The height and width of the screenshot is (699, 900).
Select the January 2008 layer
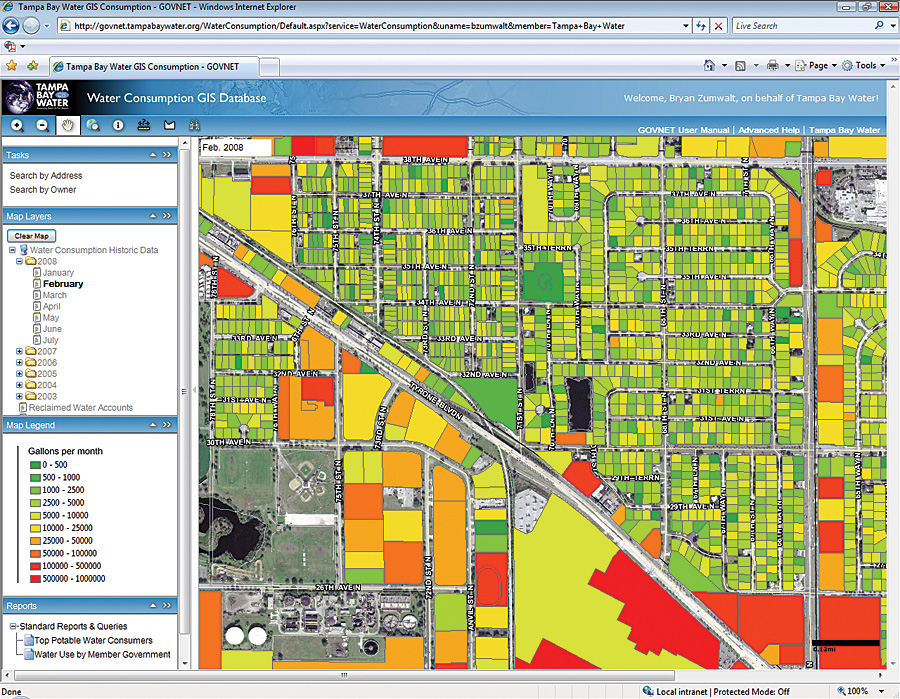[x=58, y=273]
